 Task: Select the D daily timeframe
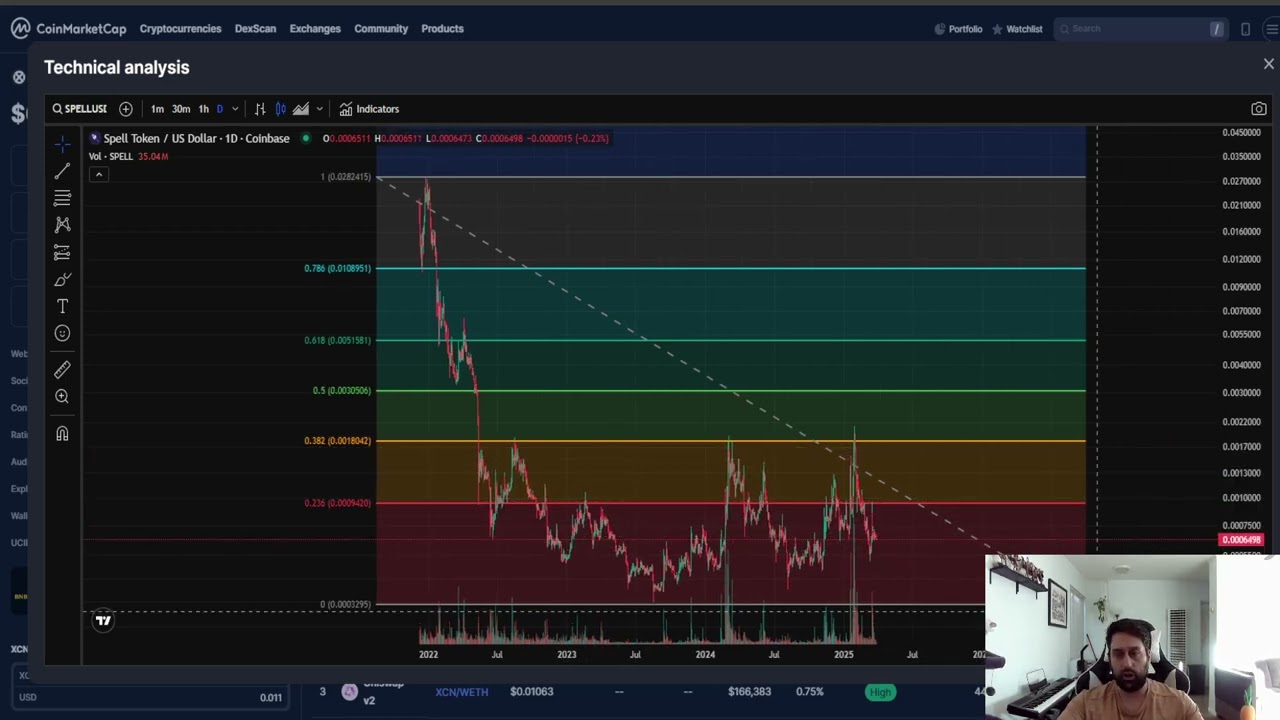(x=220, y=109)
